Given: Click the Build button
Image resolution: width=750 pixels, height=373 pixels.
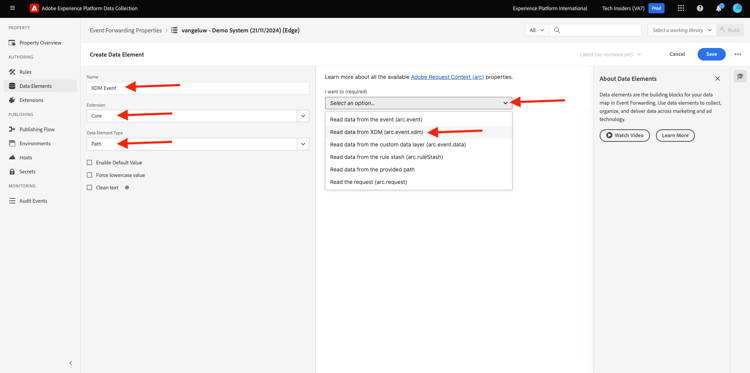Looking at the screenshot, I should pos(730,30).
